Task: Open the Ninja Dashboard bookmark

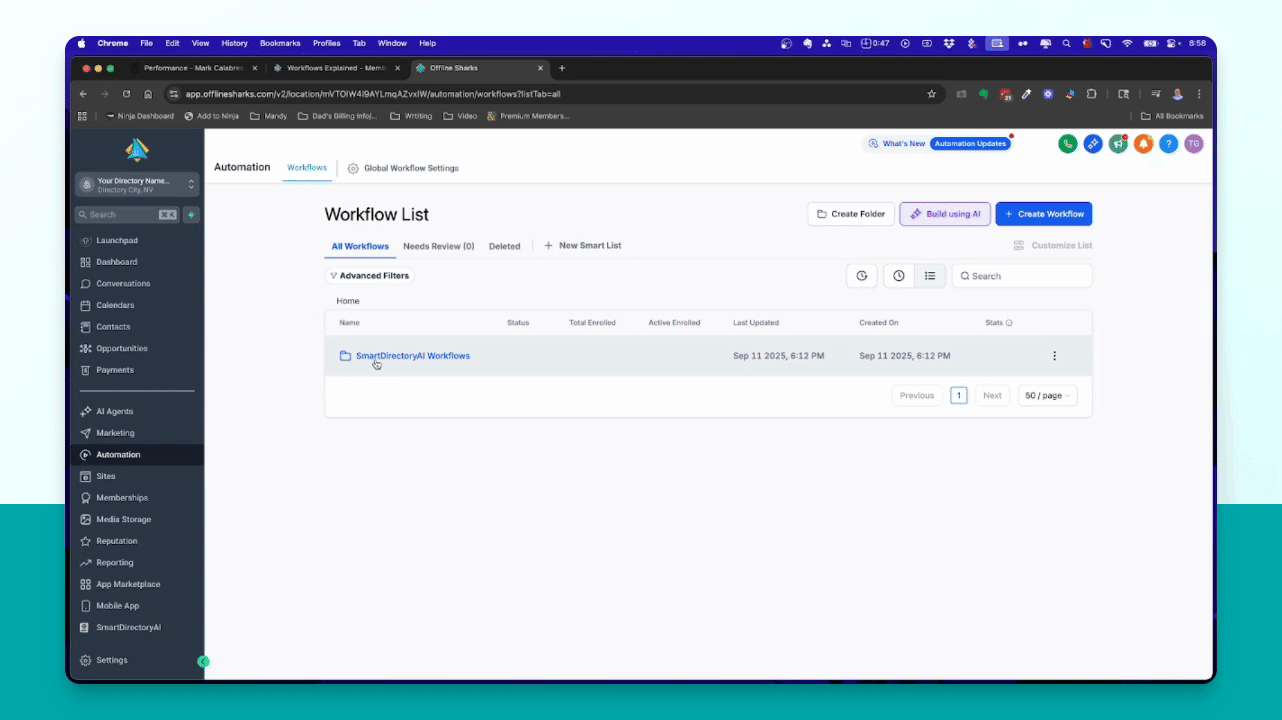Action: pos(140,116)
